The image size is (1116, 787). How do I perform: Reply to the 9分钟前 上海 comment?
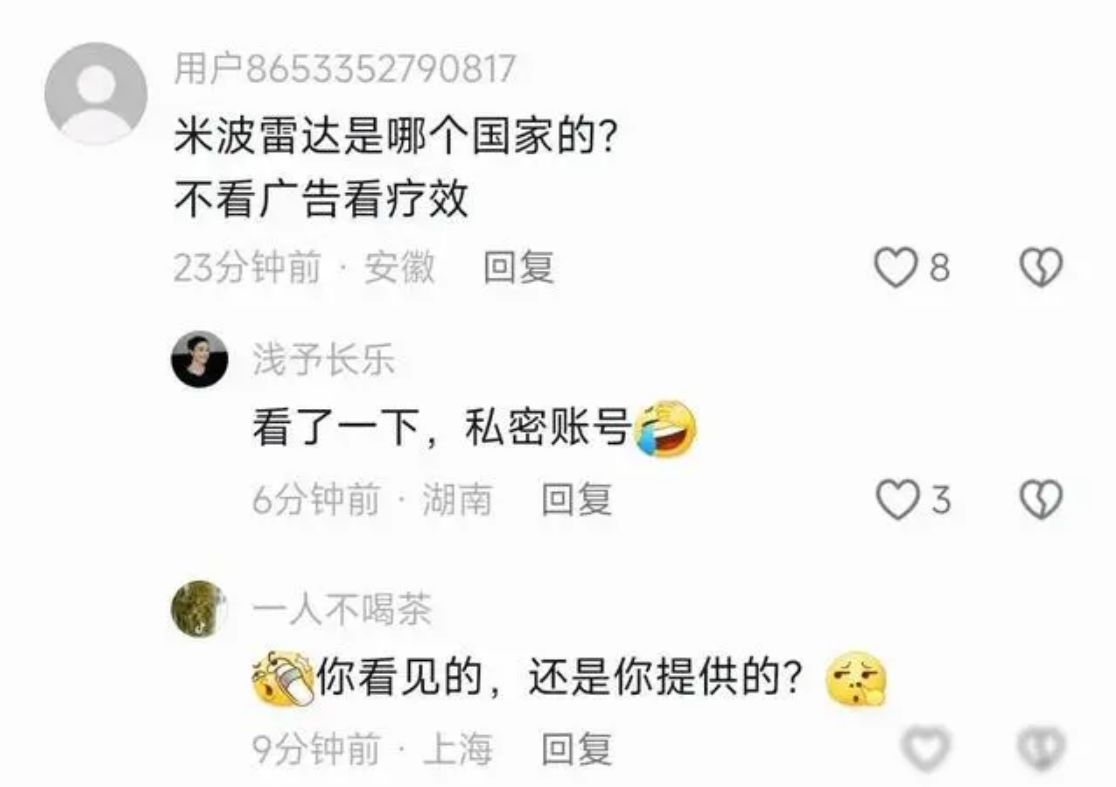pyautogui.click(x=577, y=749)
